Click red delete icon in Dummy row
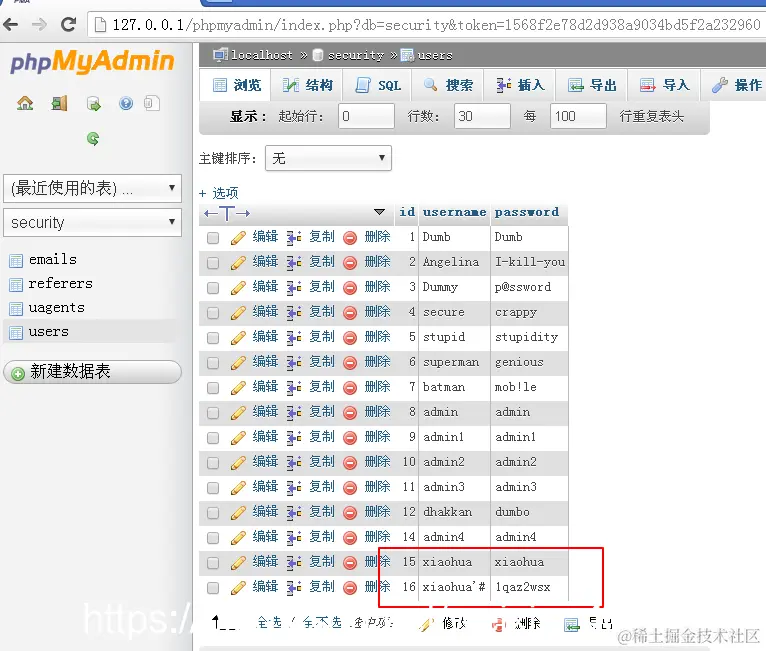The image size is (766, 651). click(x=350, y=288)
